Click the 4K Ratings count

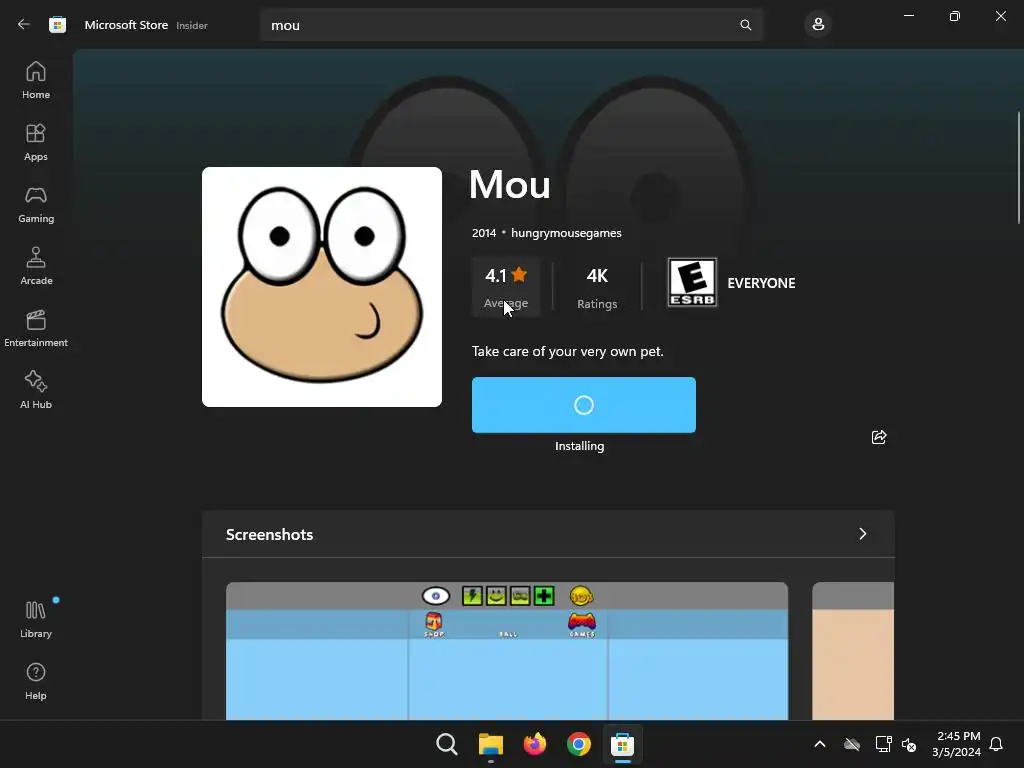coord(597,287)
